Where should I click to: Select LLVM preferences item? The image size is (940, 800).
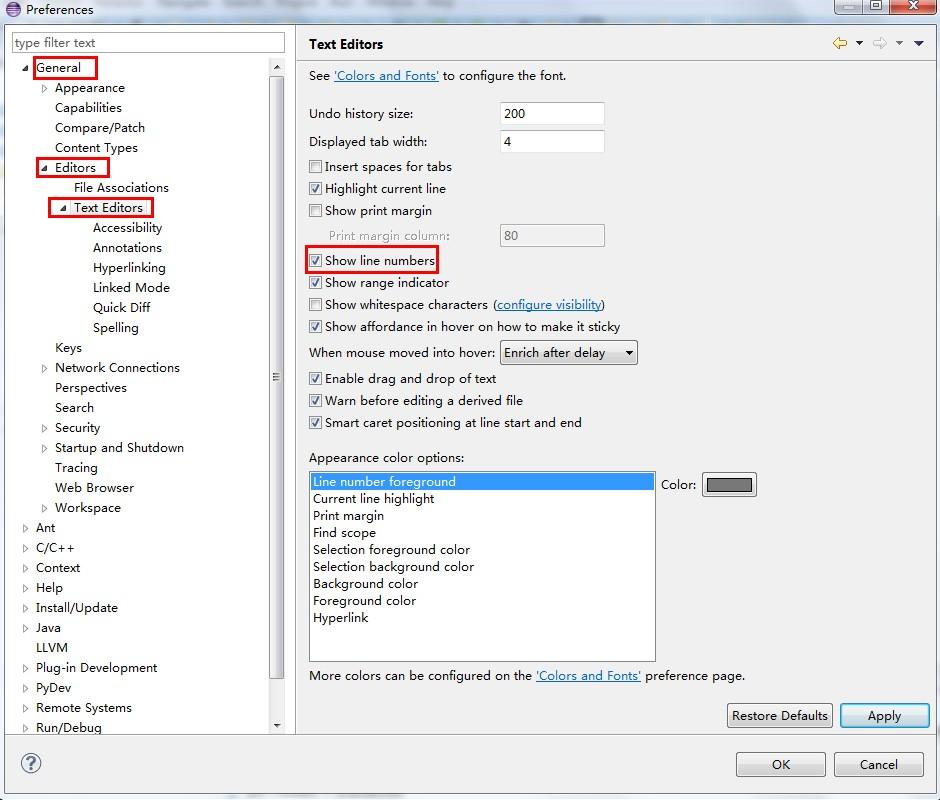click(x=52, y=648)
